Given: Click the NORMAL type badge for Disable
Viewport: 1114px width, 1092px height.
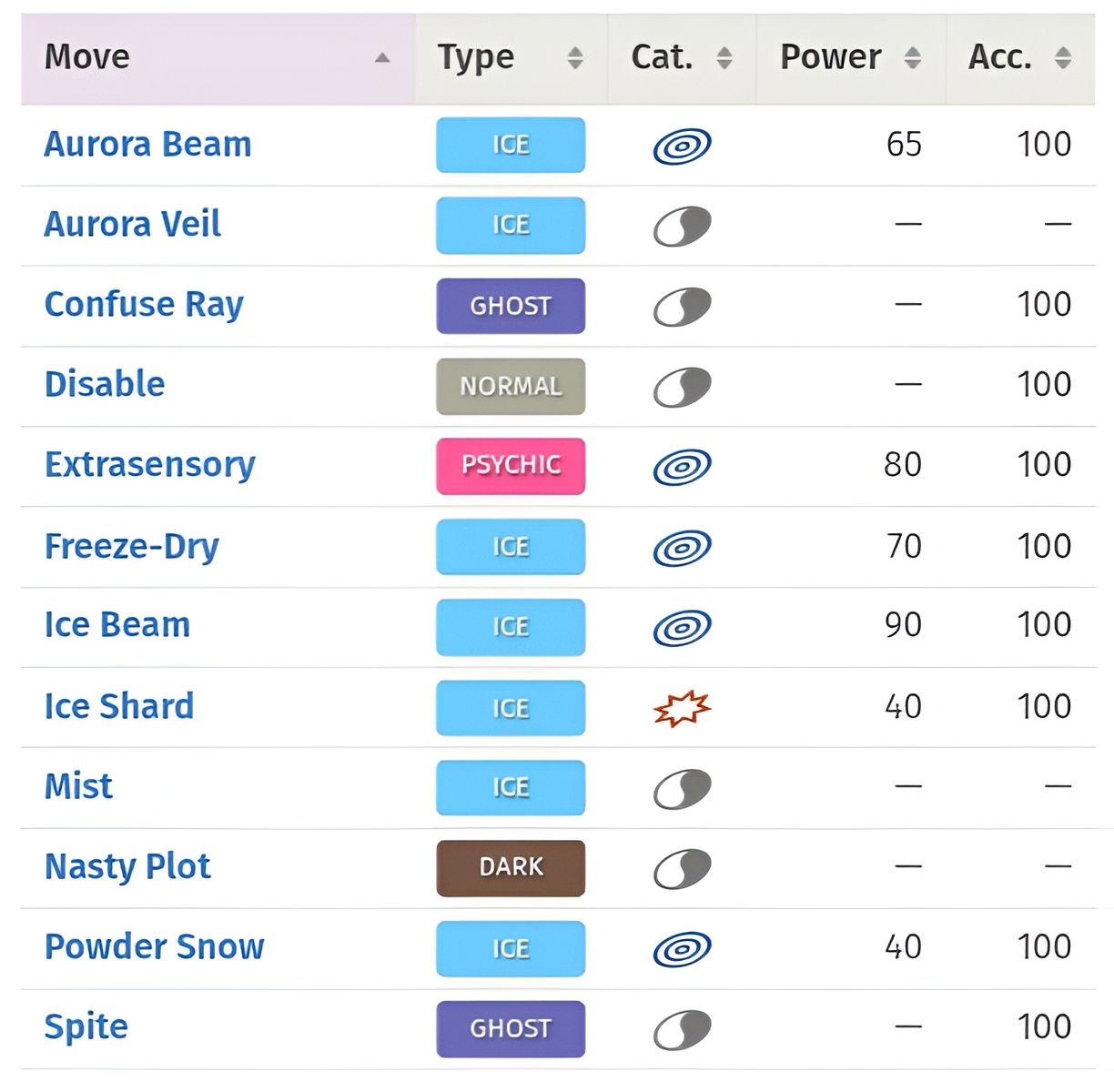Looking at the screenshot, I should 511,386.
